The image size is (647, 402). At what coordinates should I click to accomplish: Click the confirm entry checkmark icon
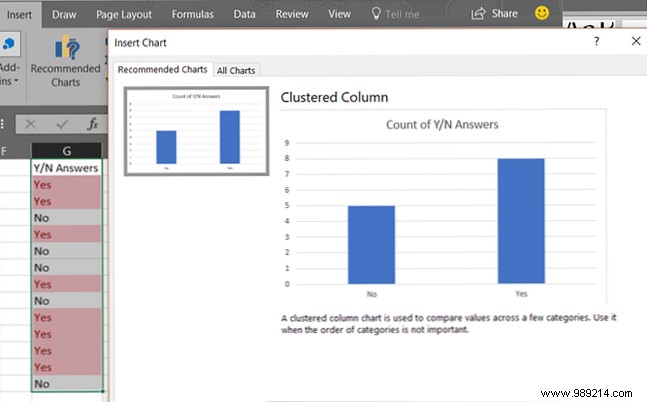[x=62, y=124]
